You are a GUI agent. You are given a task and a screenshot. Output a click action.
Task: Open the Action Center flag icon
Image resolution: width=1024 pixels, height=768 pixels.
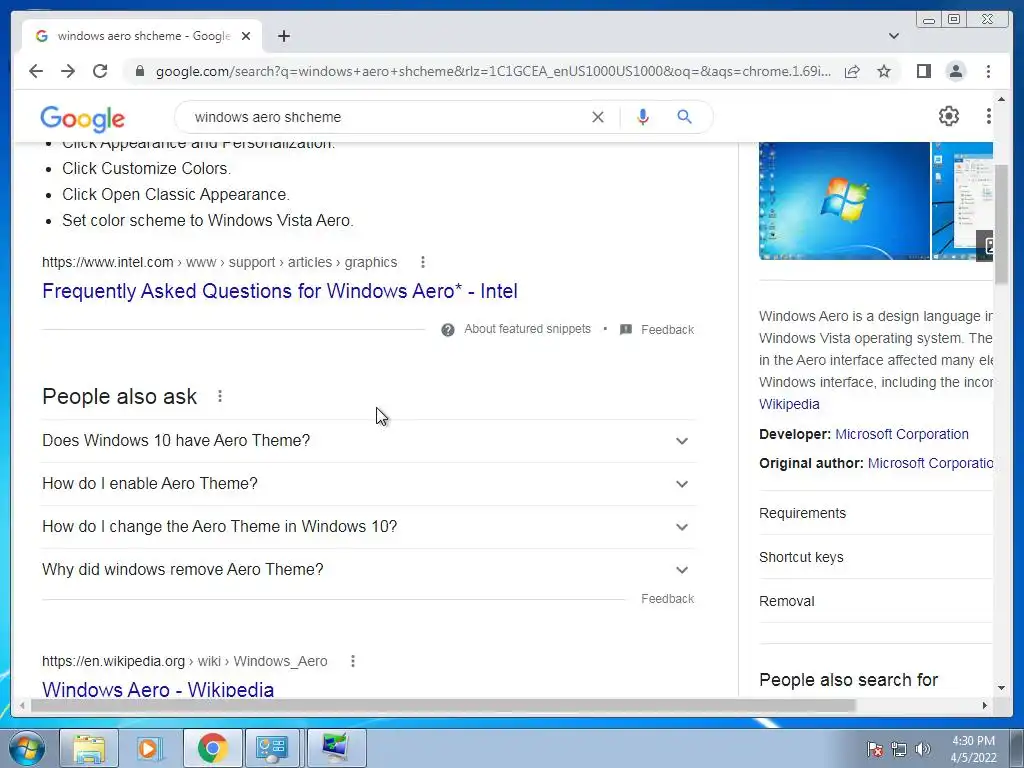pos(875,749)
